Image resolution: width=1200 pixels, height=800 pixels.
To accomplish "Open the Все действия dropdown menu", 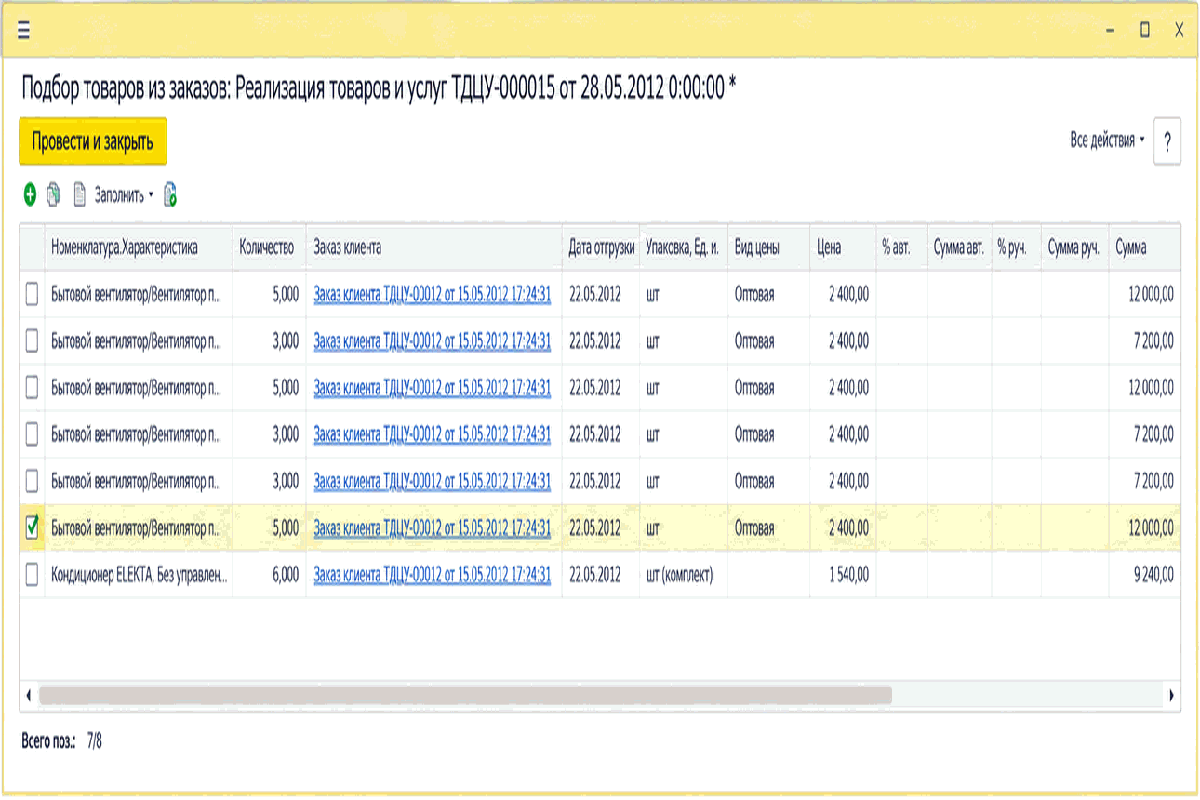I will click(x=1108, y=141).
